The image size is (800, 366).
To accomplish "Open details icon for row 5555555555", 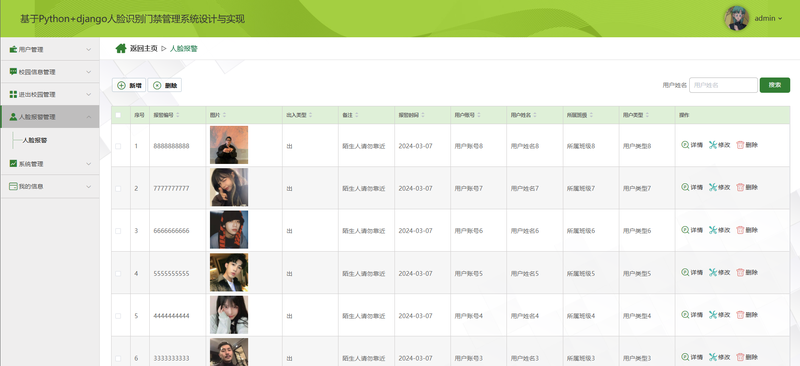I will tap(685, 273).
